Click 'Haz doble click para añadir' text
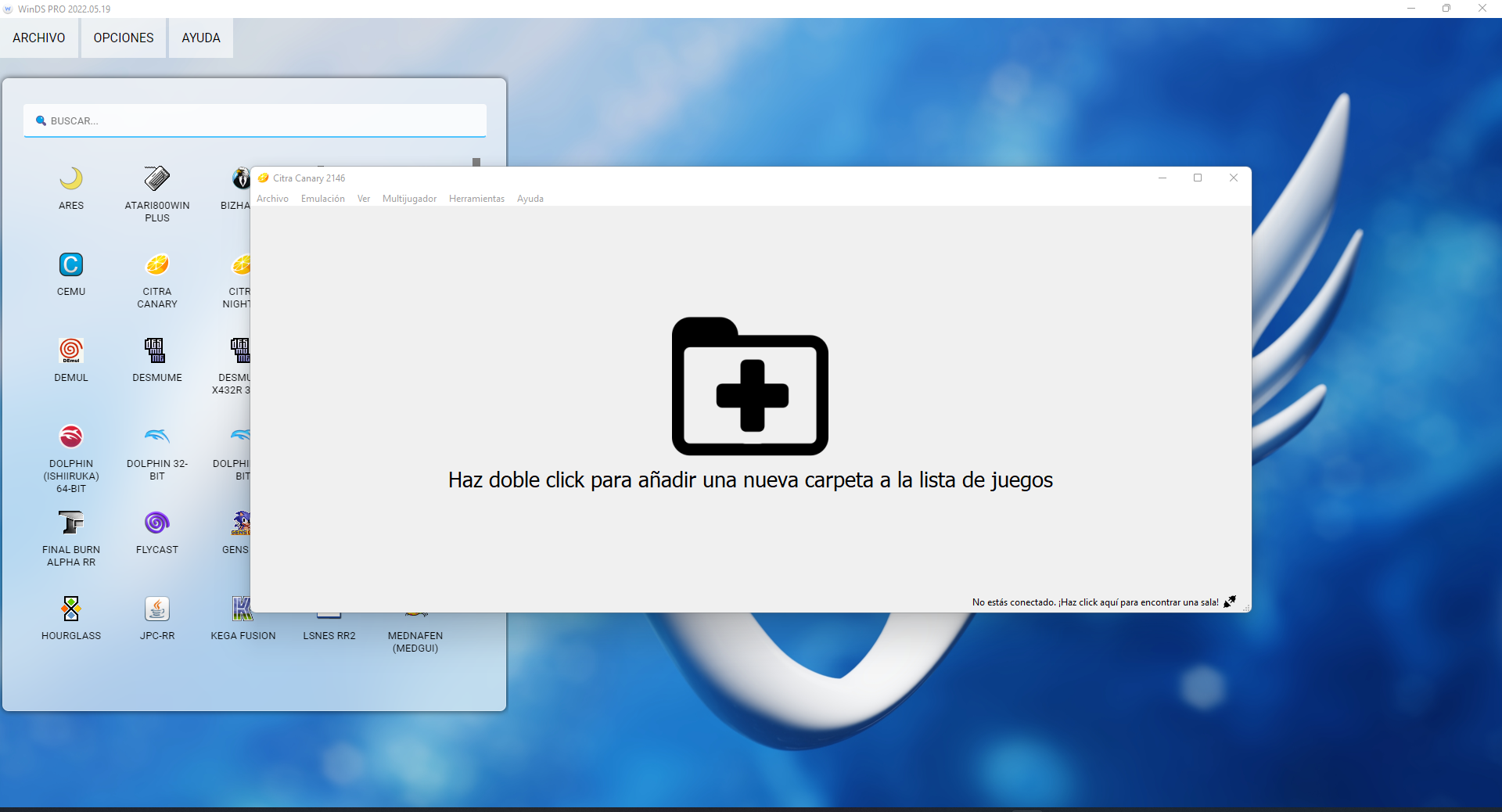1502x812 pixels. pyautogui.click(x=750, y=480)
